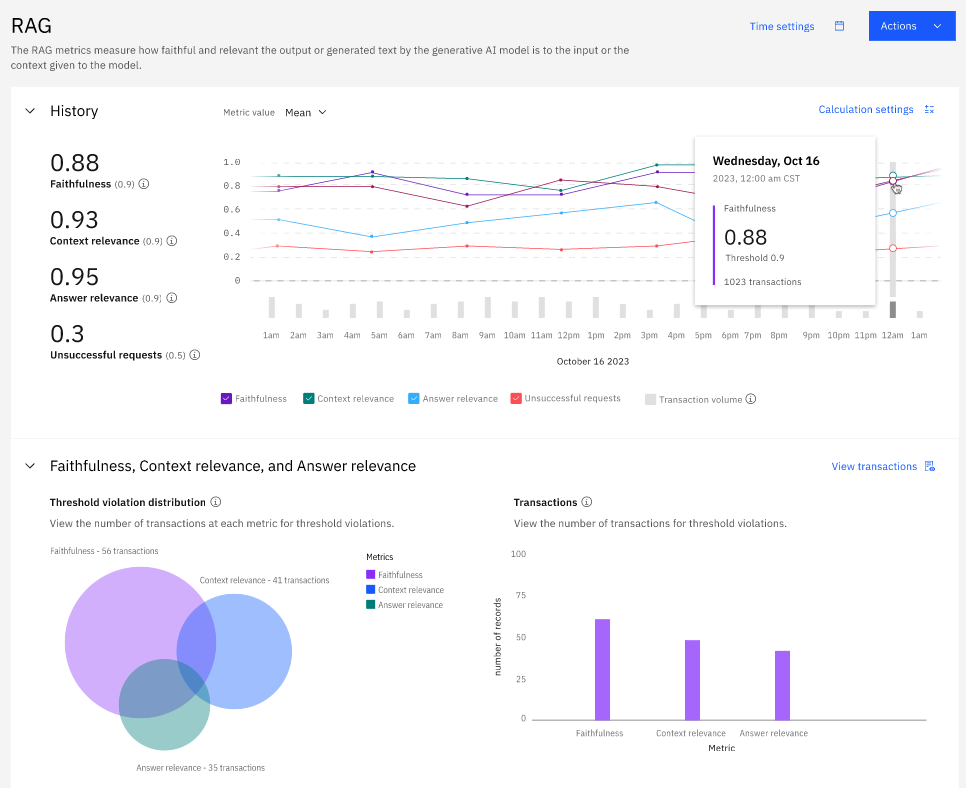Collapse the Faithfulness, Context relevance section chevron
This screenshot has width=966, height=788.
30,466
